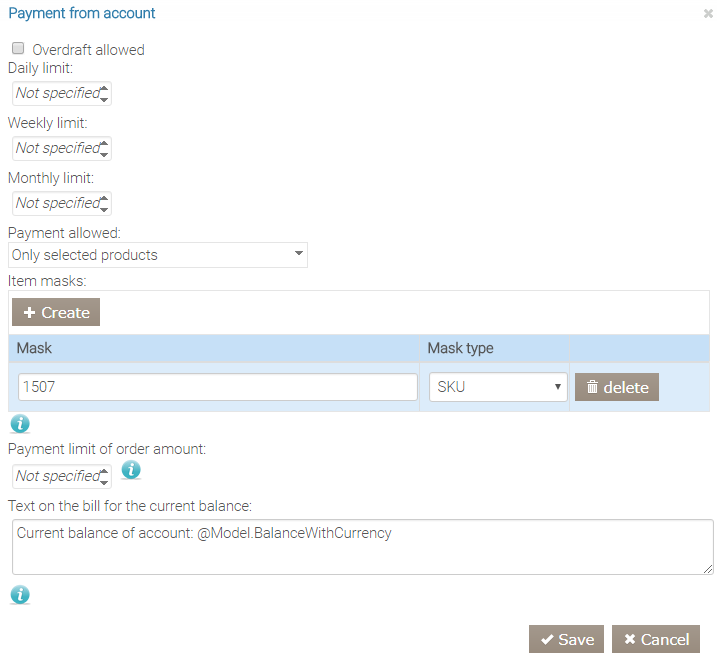
Task: Delete the 1507 mask row
Action: click(x=616, y=387)
